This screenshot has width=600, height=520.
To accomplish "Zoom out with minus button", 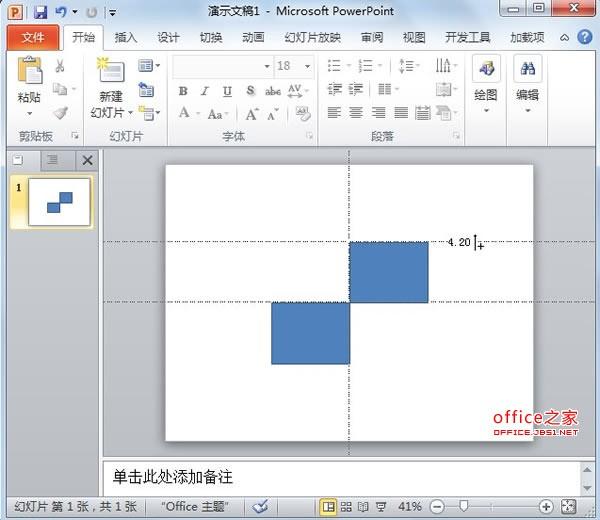I will (437, 507).
